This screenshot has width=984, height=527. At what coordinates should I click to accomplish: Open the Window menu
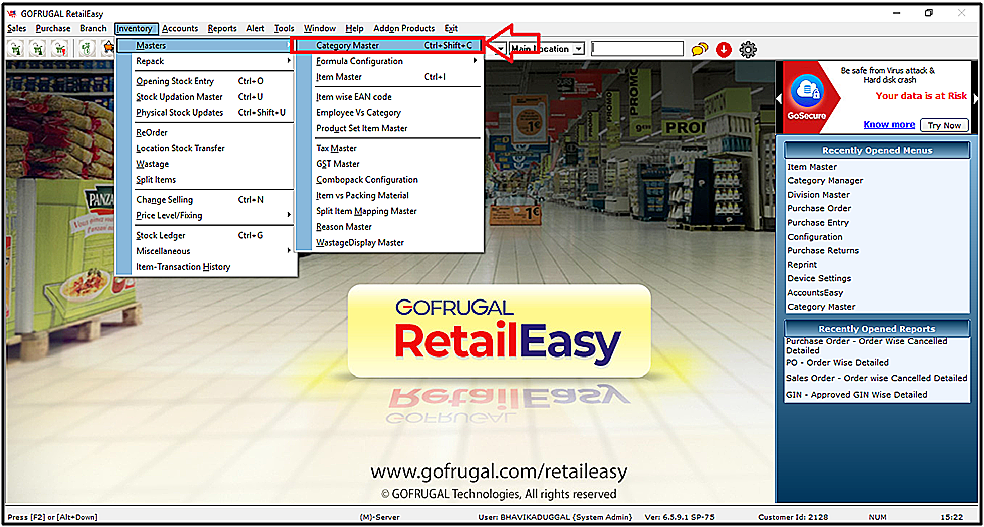(320, 28)
